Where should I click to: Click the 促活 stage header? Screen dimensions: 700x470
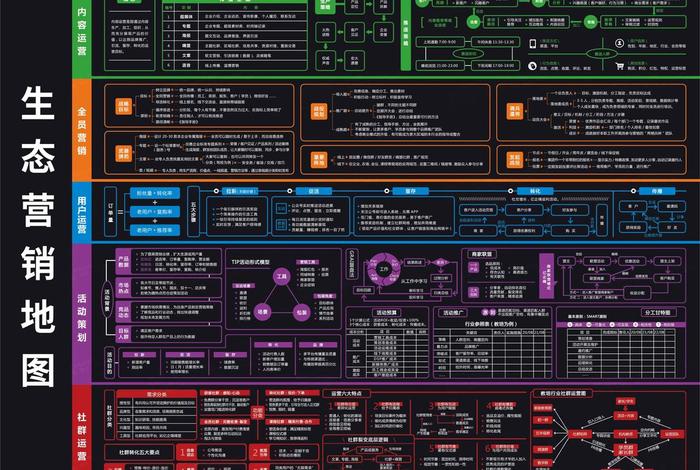click(313, 189)
